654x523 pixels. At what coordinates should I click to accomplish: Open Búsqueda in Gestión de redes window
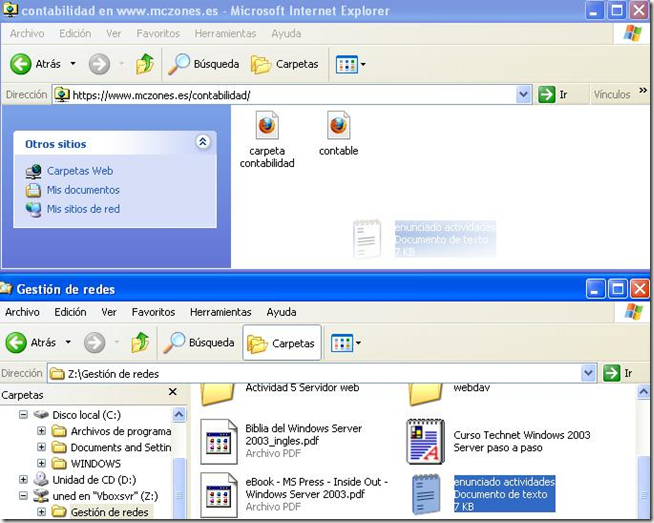(199, 342)
